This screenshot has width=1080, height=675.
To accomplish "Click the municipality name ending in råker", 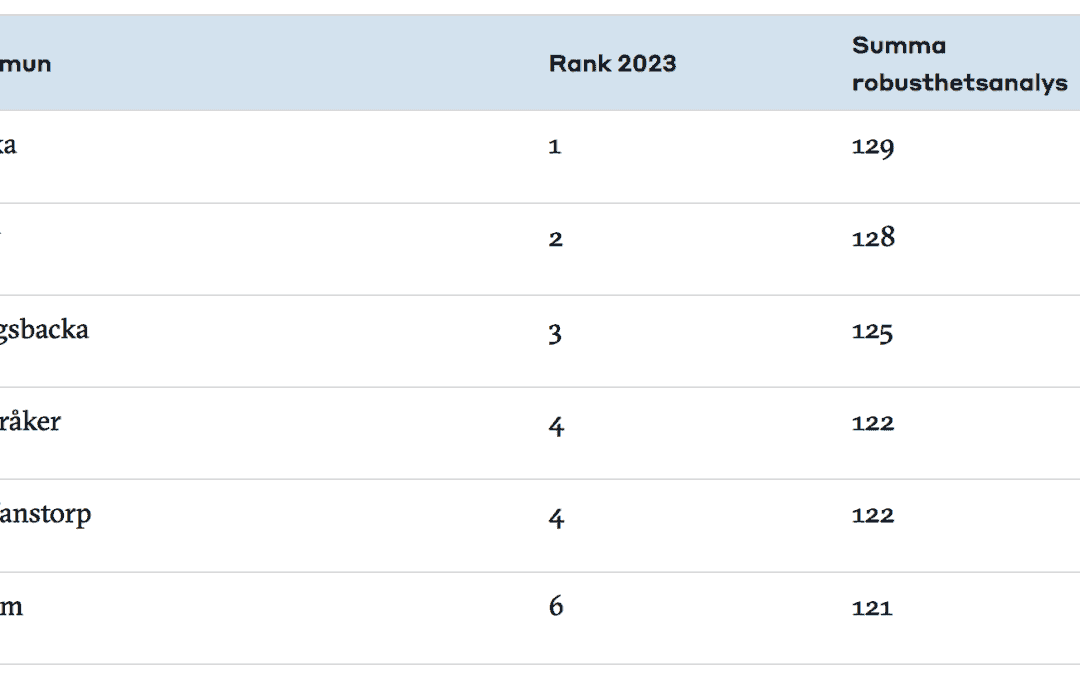I will (x=30, y=421).
